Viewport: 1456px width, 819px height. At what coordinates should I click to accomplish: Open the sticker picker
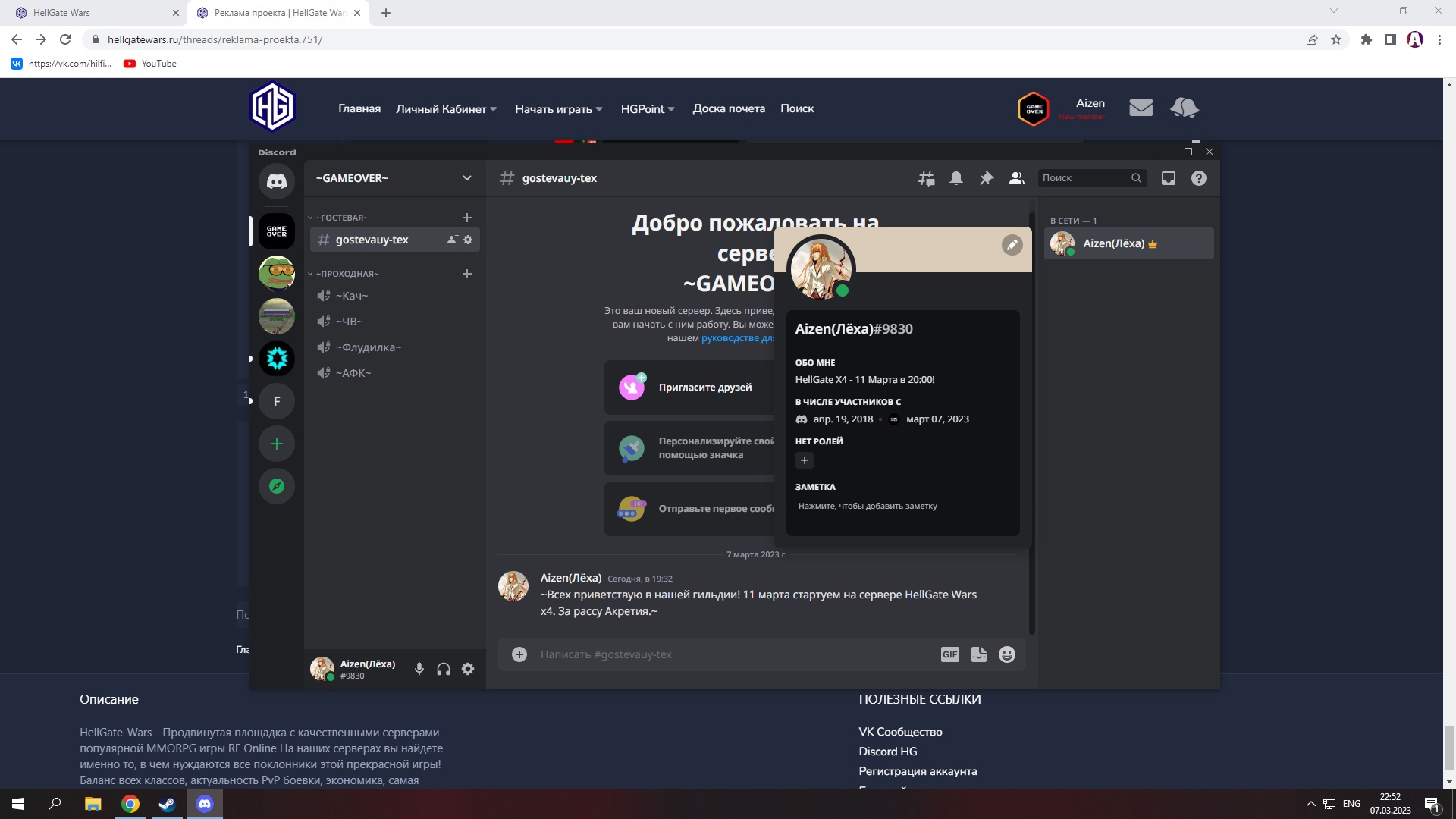(x=979, y=654)
